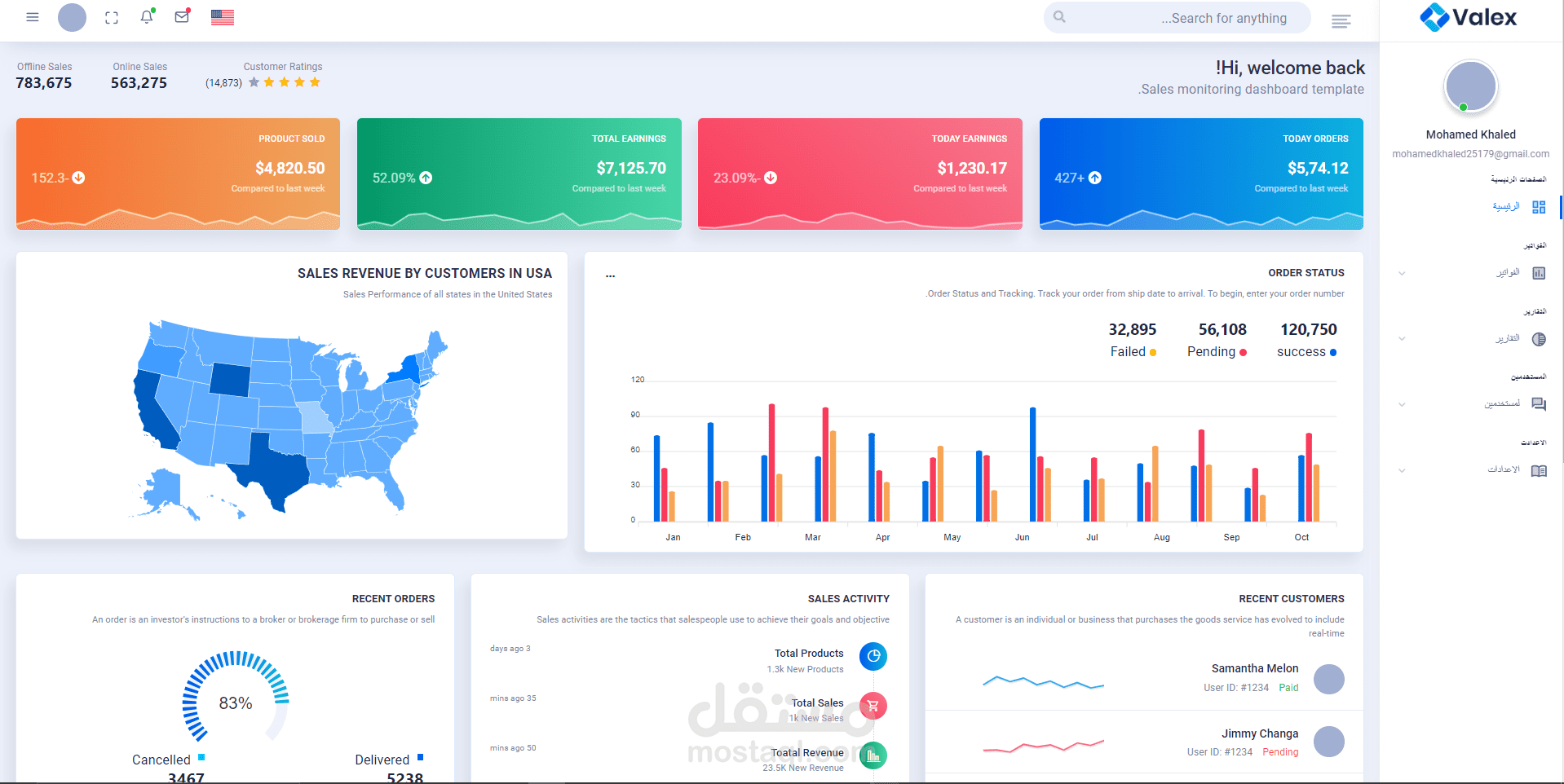
Task: Focus the Search for anything field
Action: click(1177, 18)
